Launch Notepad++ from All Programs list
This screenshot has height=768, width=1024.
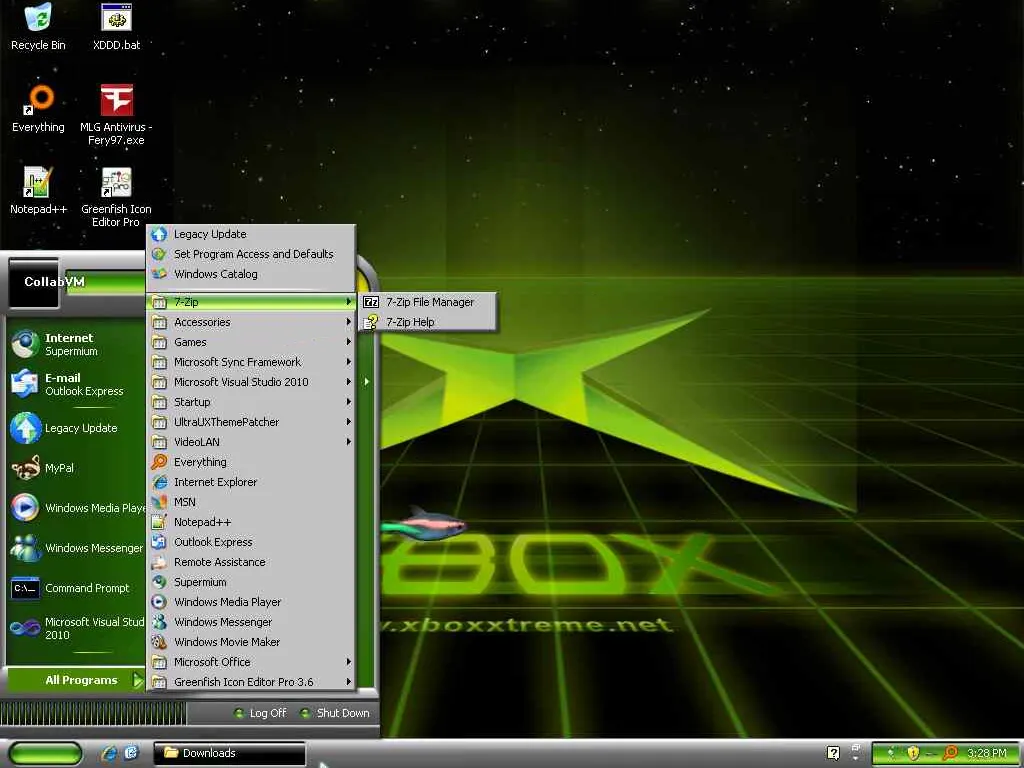(x=251, y=522)
